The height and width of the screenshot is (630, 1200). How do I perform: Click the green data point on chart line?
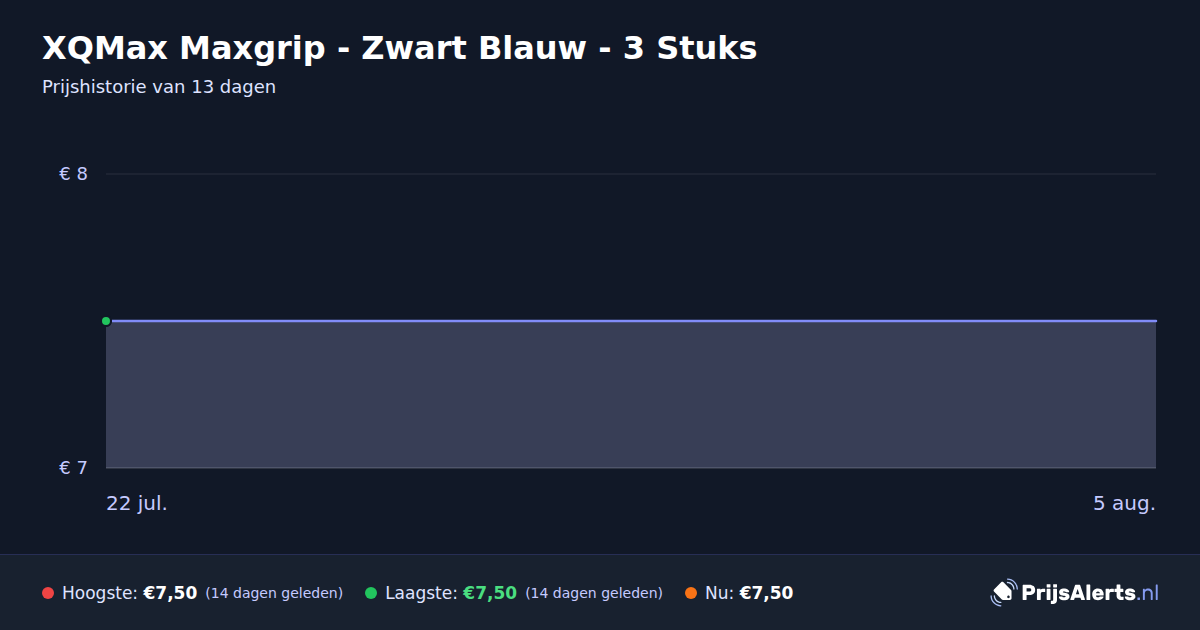coord(106,321)
